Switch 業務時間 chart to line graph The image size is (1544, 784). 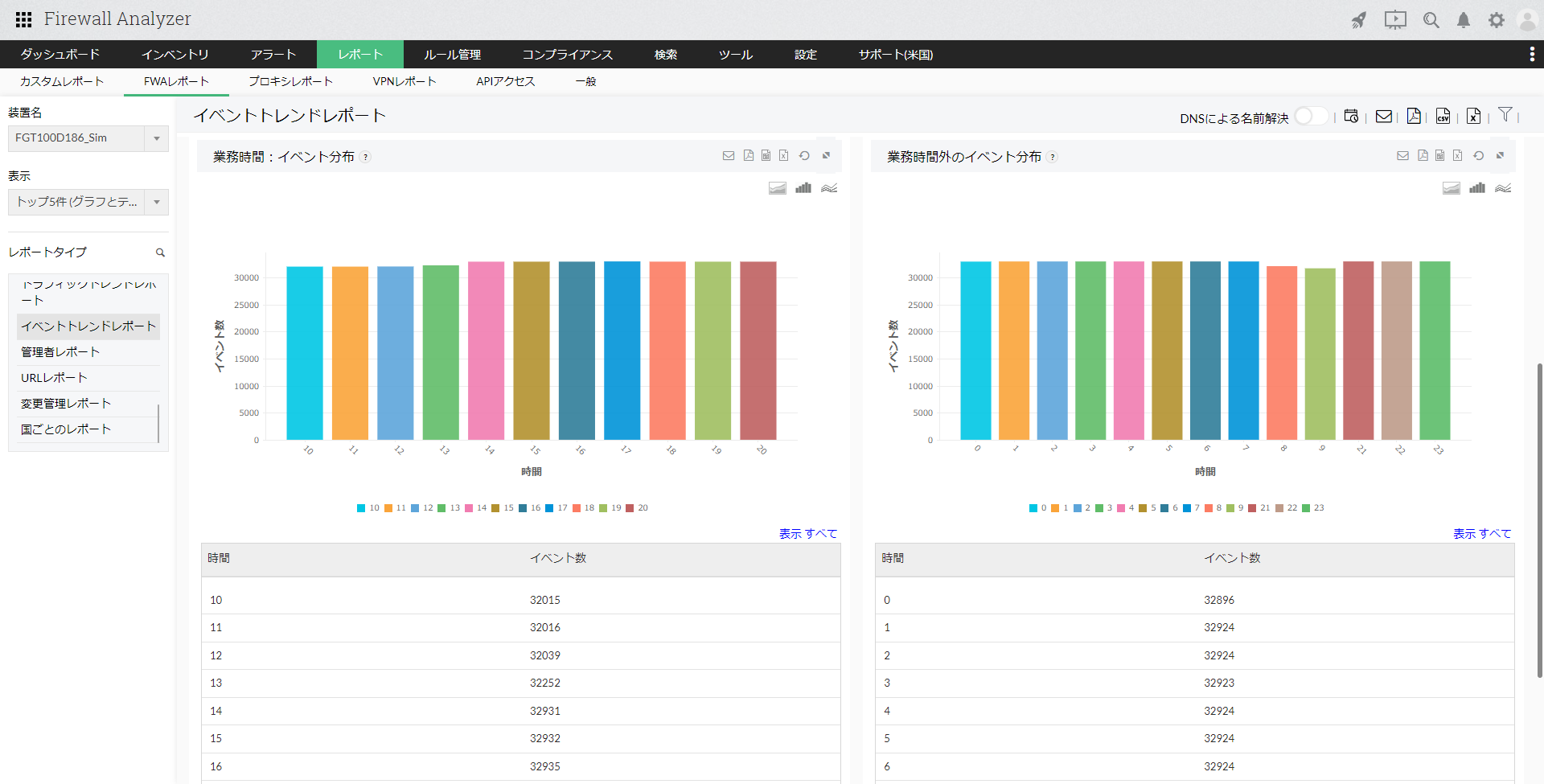pos(829,188)
